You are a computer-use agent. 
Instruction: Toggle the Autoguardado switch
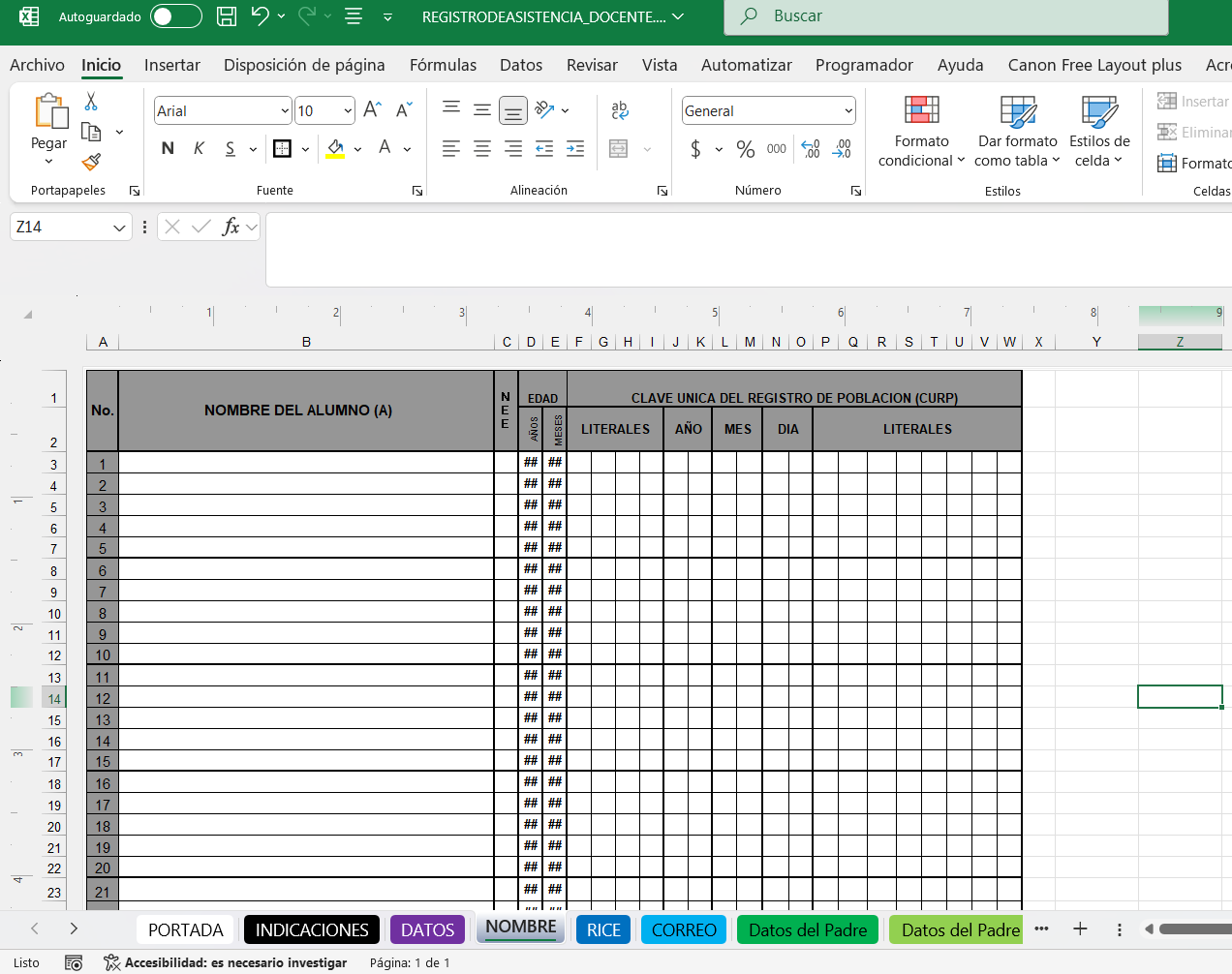click(x=175, y=16)
